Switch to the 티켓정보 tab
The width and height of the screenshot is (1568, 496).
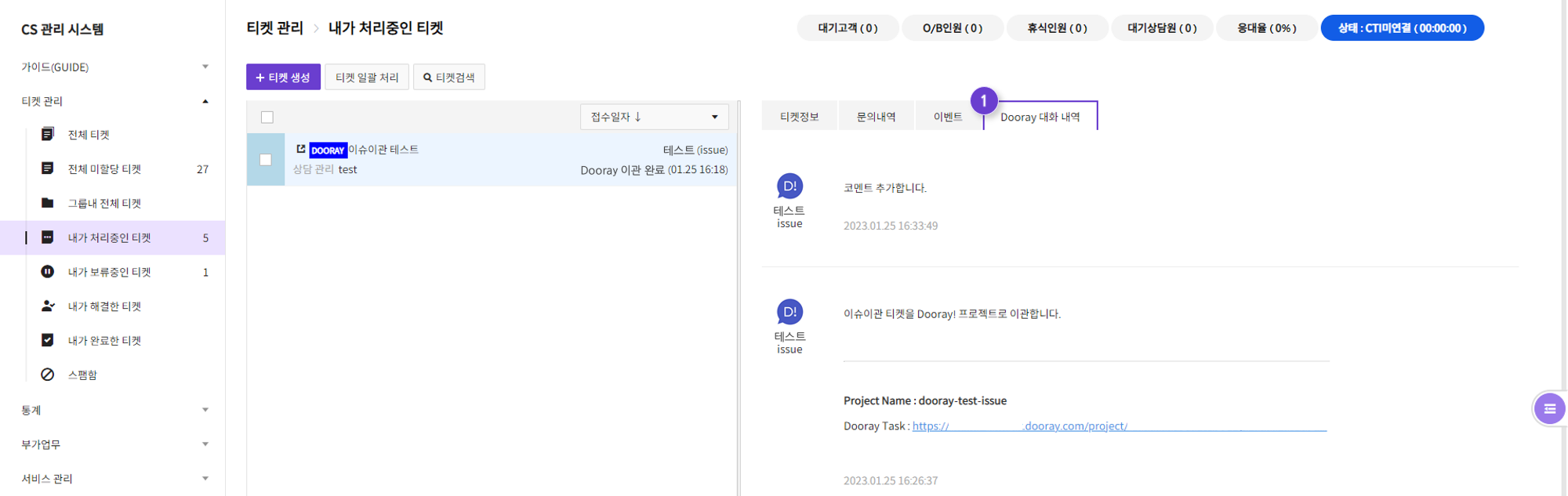click(799, 116)
